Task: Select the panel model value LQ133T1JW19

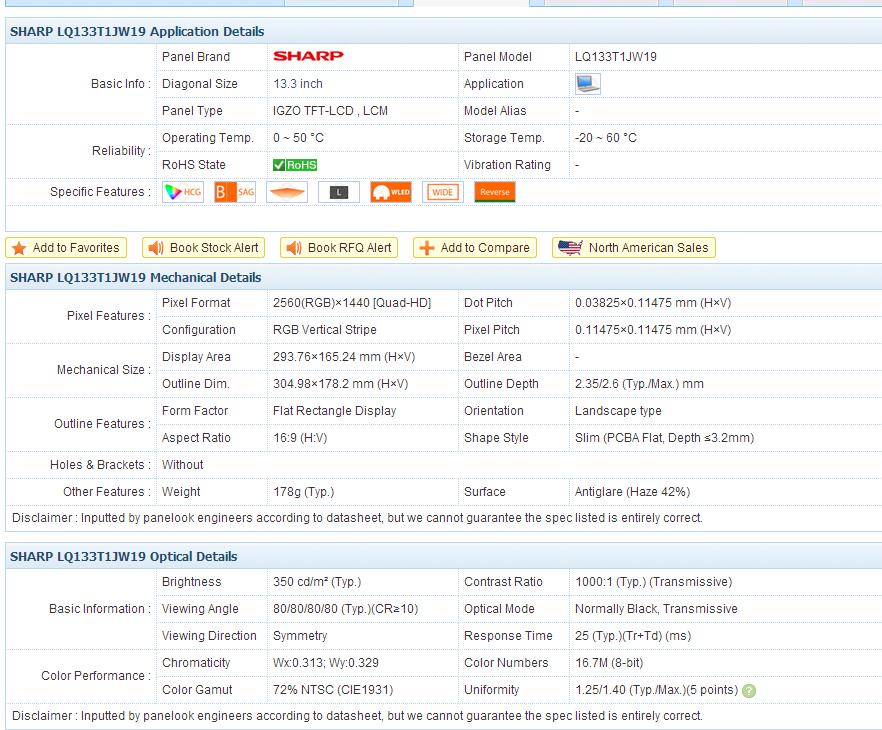Action: click(615, 57)
